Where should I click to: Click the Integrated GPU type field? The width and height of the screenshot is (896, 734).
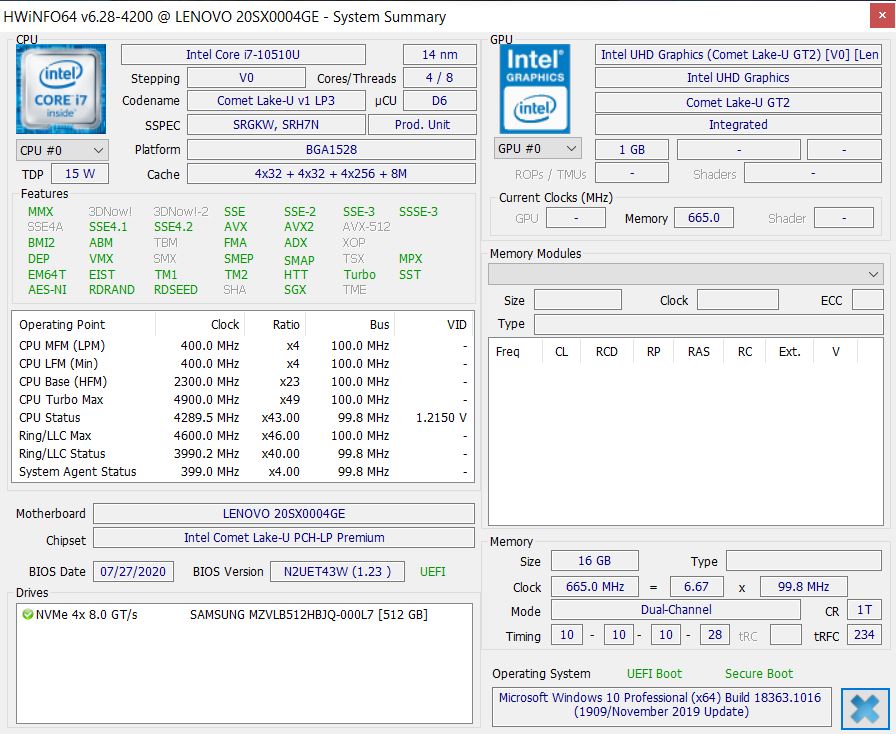(x=738, y=125)
